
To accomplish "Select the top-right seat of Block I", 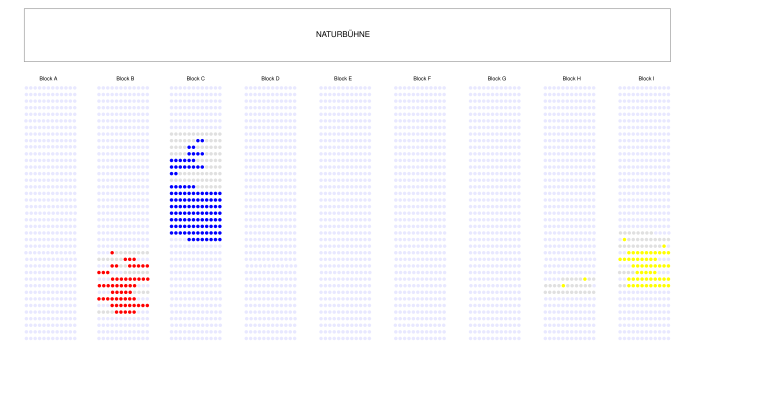I will pos(668,88).
